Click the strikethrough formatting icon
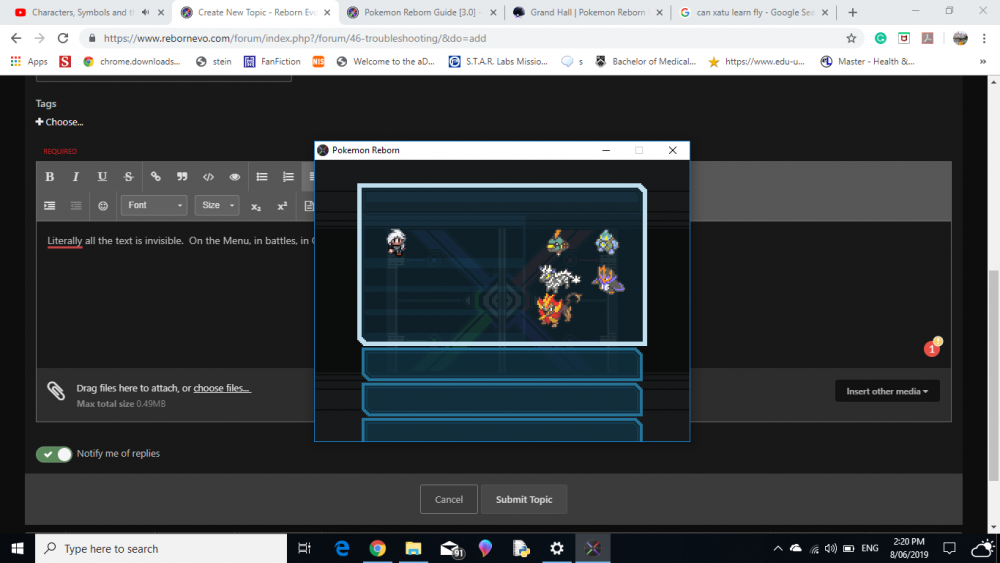The height and width of the screenshot is (563, 1000). (x=128, y=177)
